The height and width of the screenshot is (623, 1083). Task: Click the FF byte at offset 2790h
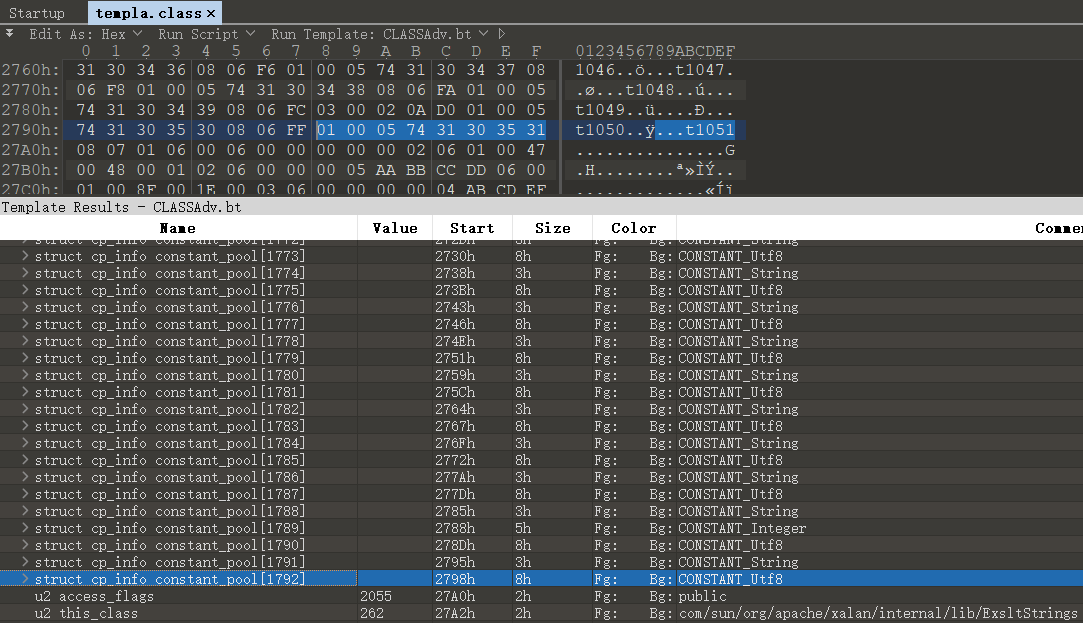296,130
